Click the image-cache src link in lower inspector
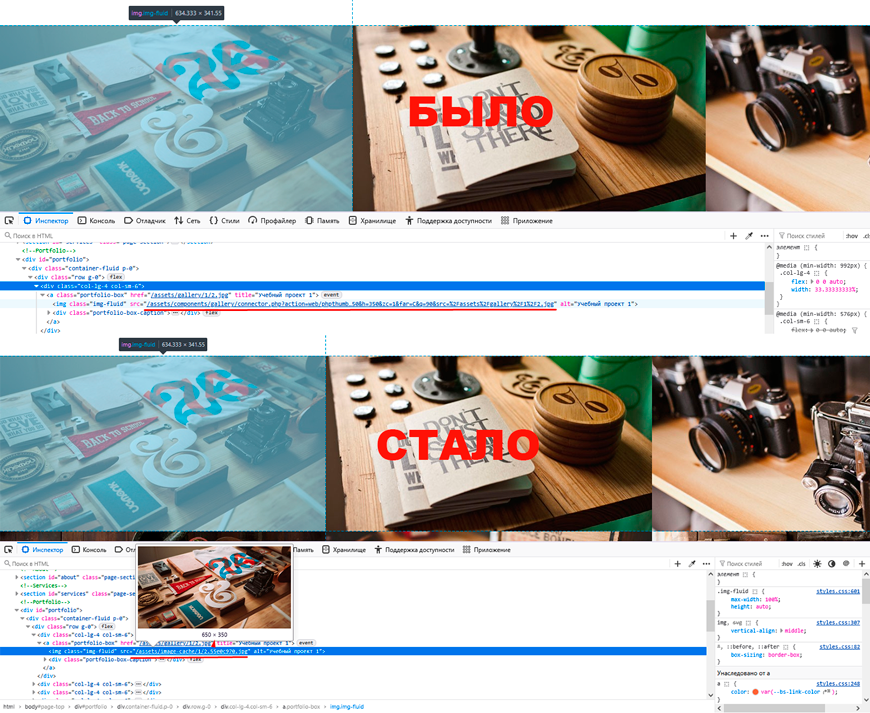 pos(192,651)
